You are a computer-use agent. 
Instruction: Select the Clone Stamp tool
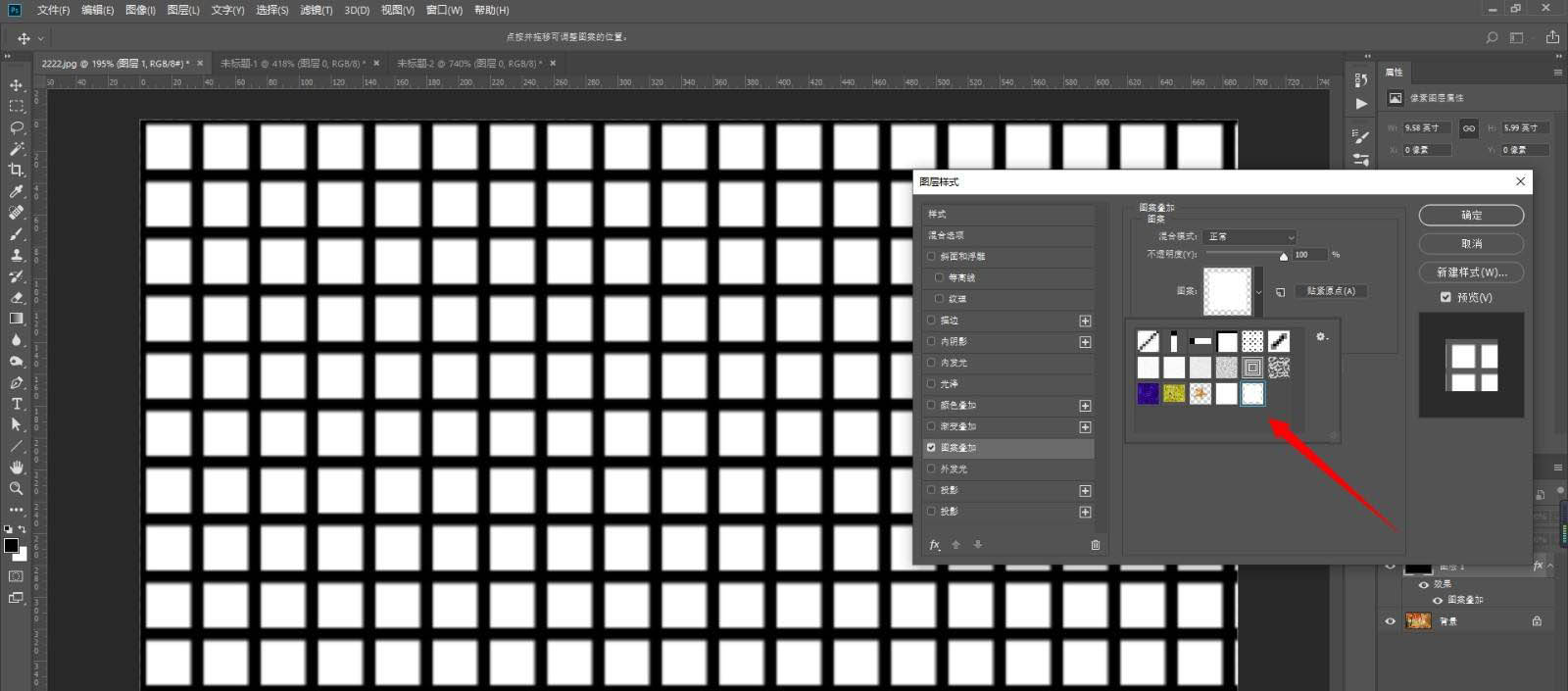[16, 255]
